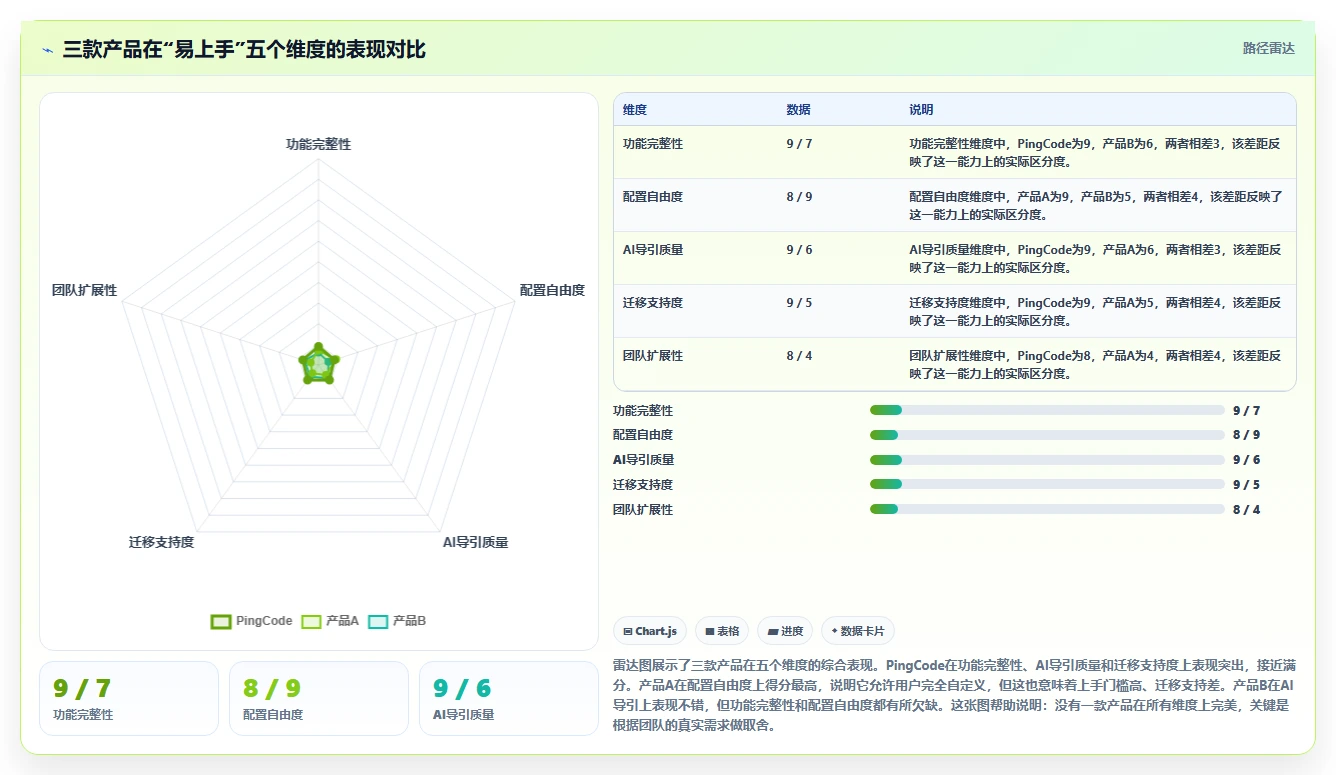Click the 路径雷达 label
1336x775 pixels.
pyautogui.click(x=1268, y=48)
